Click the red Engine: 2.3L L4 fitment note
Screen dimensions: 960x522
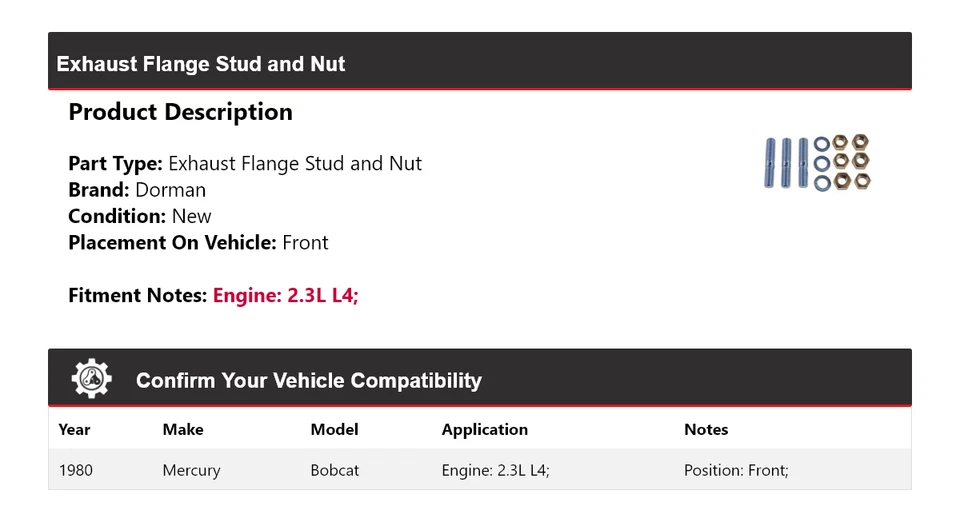[x=285, y=295]
